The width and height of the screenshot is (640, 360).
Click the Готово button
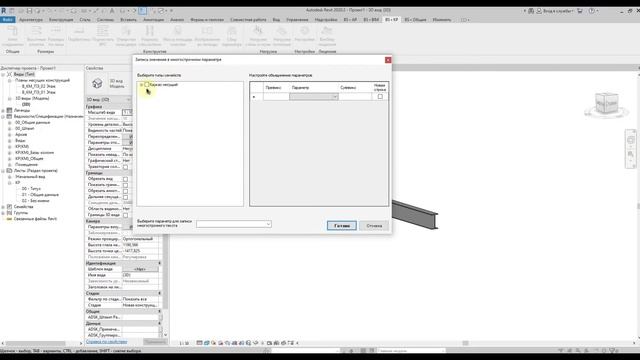(342, 226)
